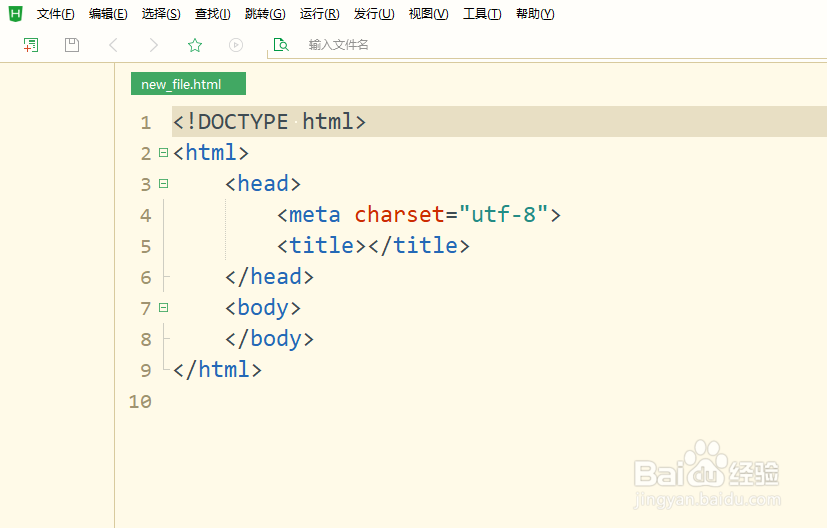Open the 发行(U) menu

(x=374, y=14)
